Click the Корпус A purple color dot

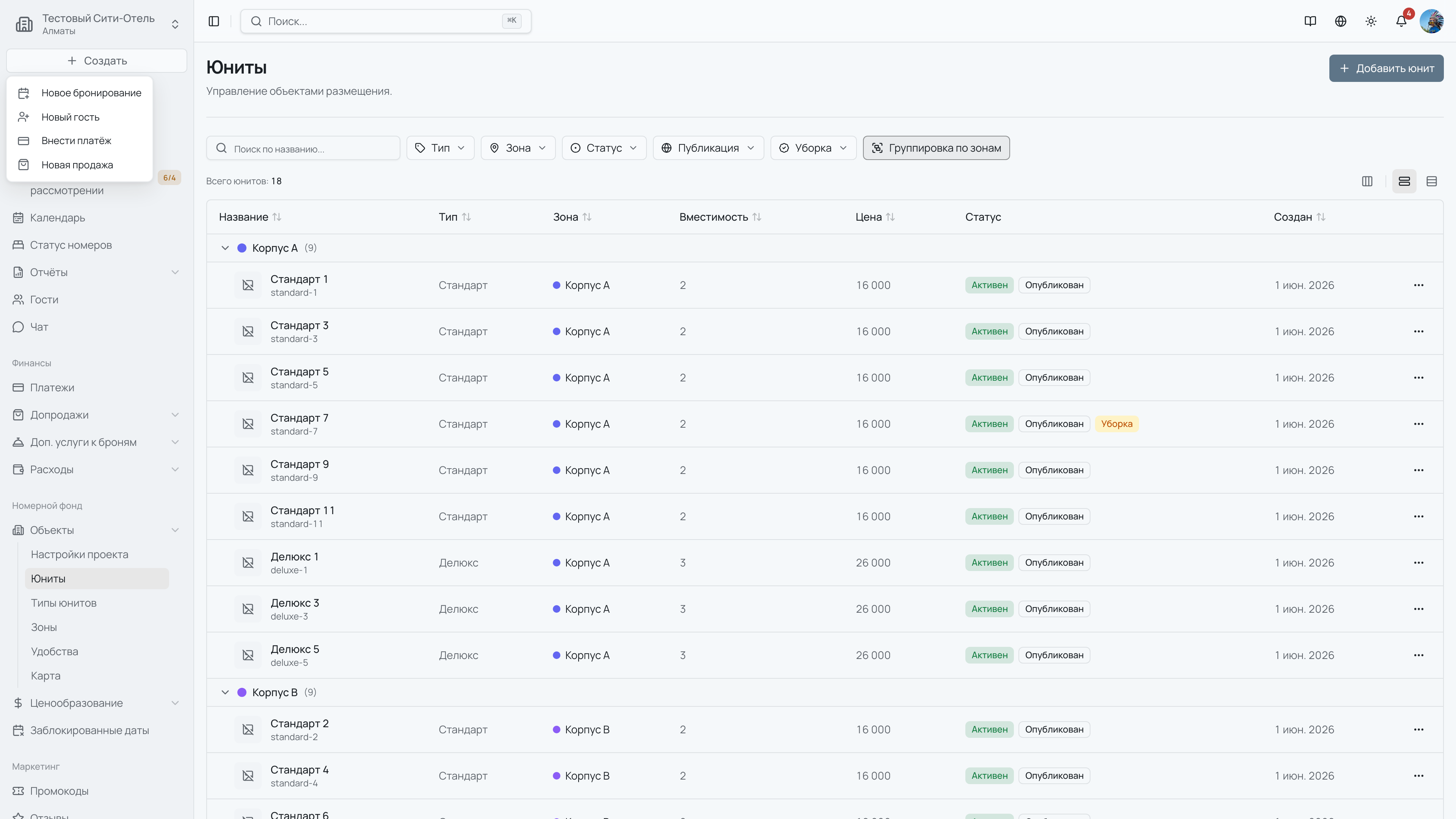[242, 248]
